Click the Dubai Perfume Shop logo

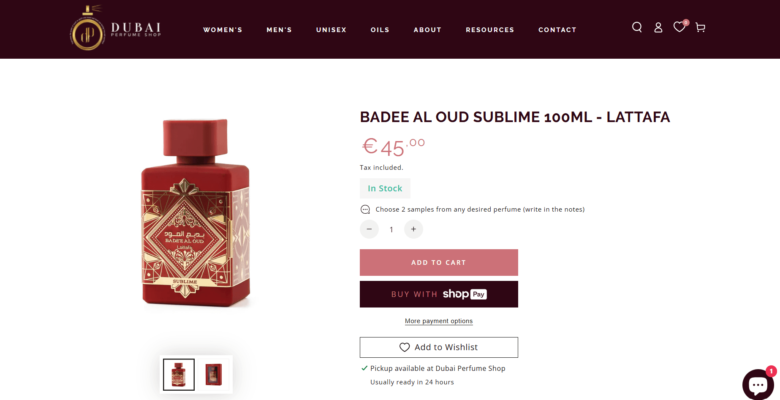tap(115, 28)
